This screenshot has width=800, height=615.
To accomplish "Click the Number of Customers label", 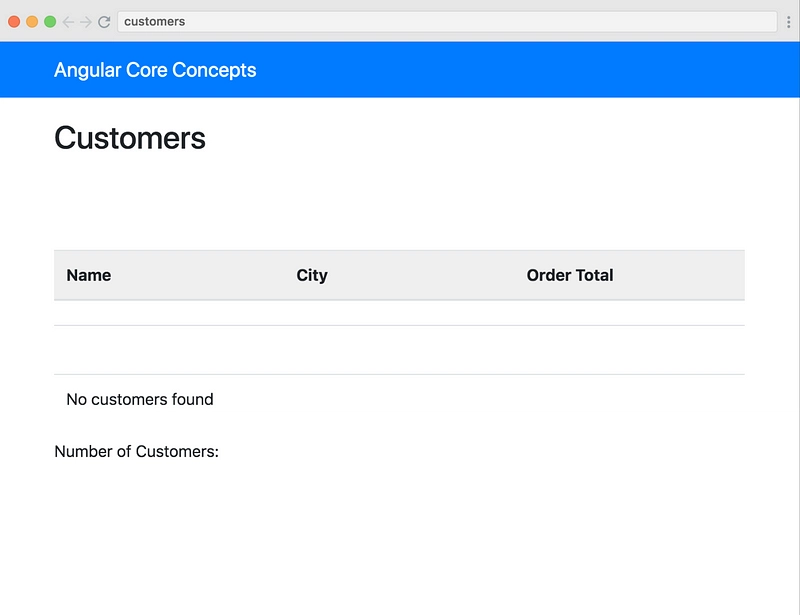I will (136, 451).
